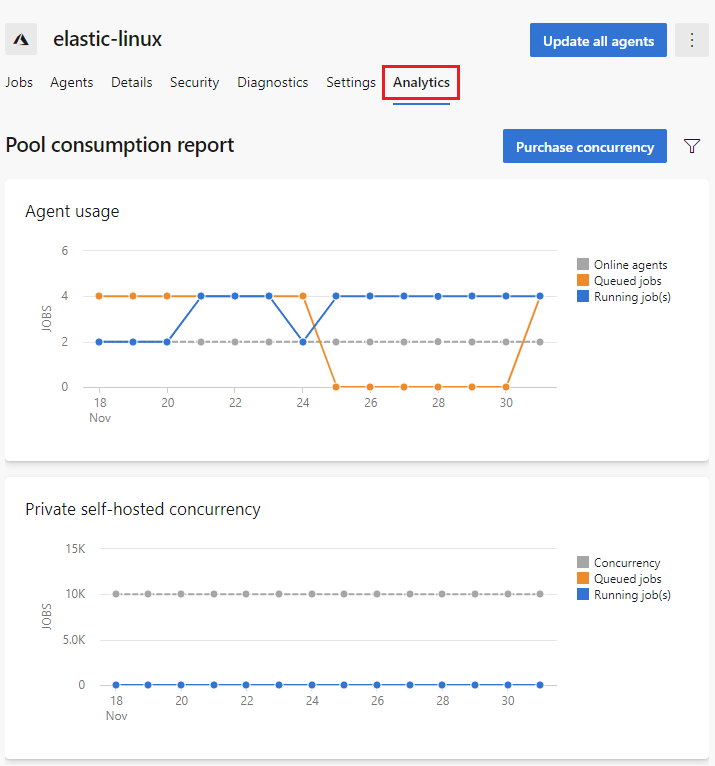Switch to the Jobs tab
The width and height of the screenshot is (715, 766).
(19, 83)
